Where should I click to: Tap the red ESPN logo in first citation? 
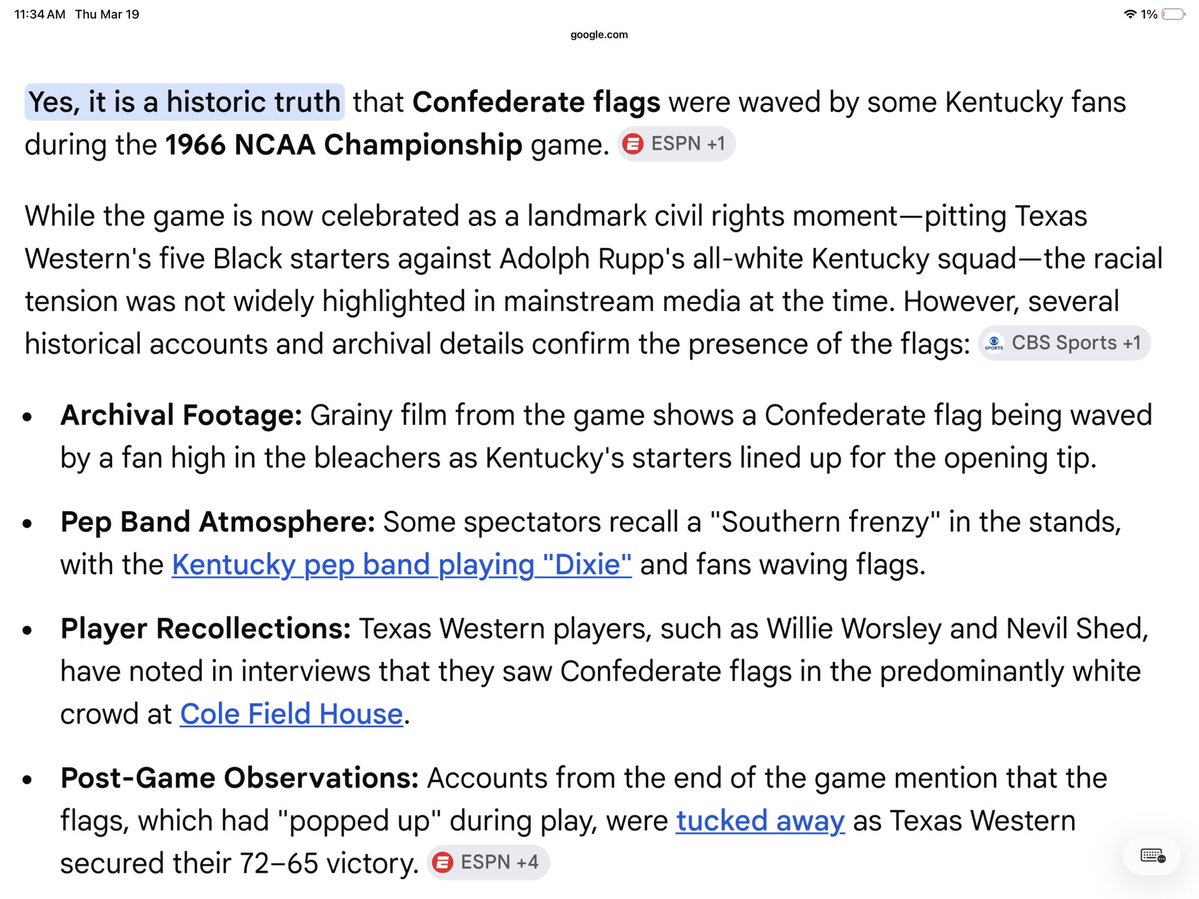pos(633,144)
